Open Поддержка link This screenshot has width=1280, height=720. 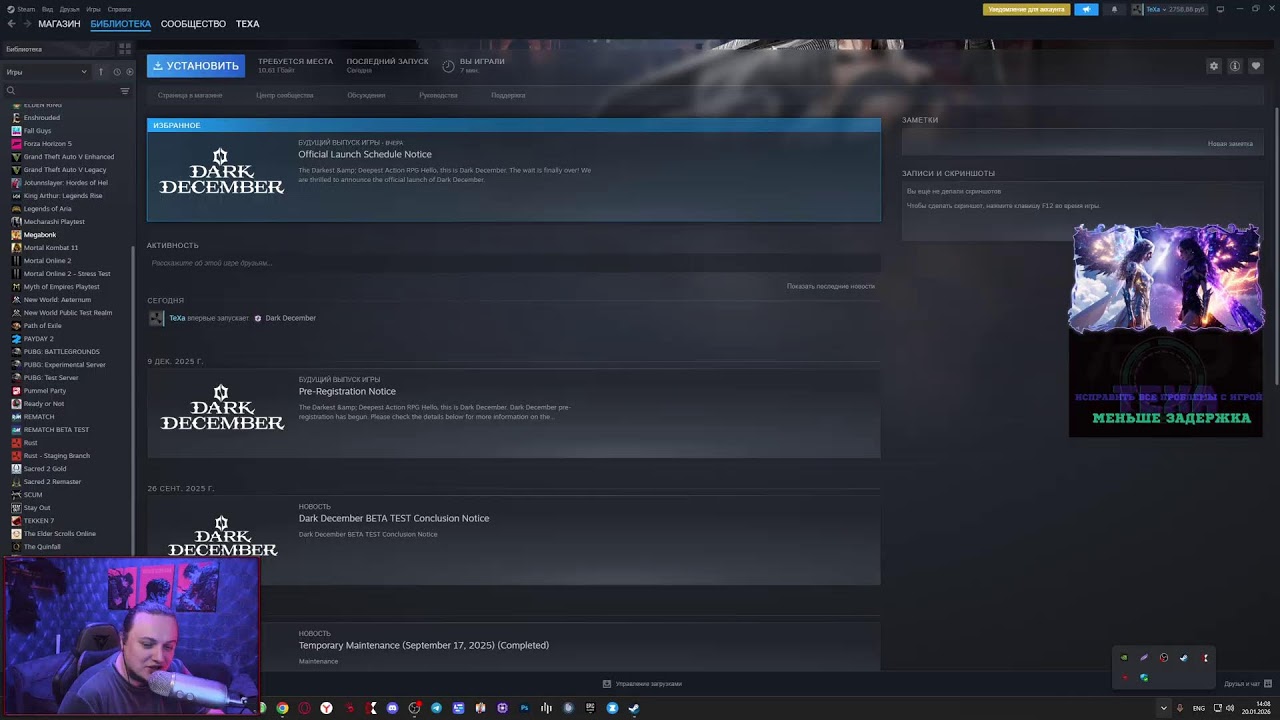pyautogui.click(x=508, y=95)
